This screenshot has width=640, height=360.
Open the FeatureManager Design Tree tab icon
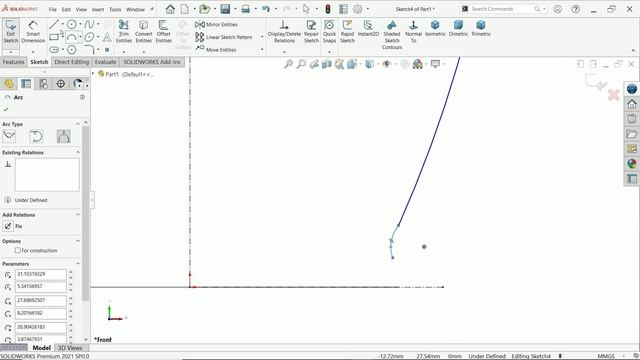(x=9, y=84)
